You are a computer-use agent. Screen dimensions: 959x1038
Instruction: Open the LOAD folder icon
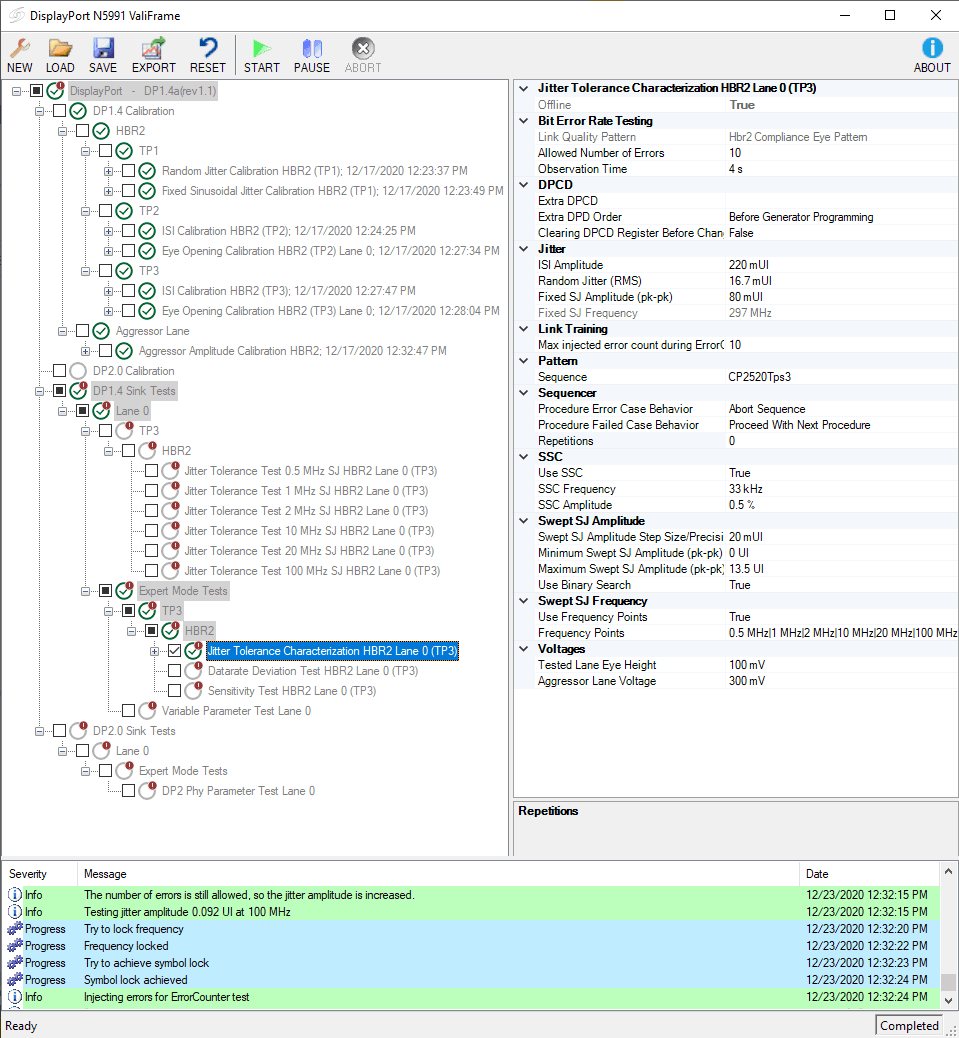point(60,48)
